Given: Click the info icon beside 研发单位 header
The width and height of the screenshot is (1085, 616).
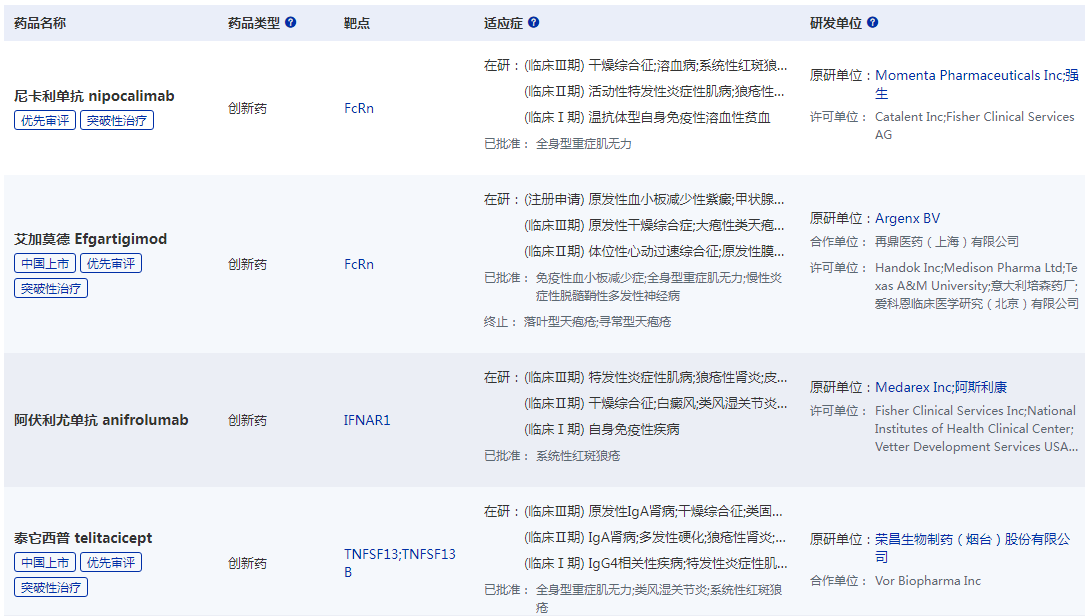Looking at the screenshot, I should click(873, 22).
